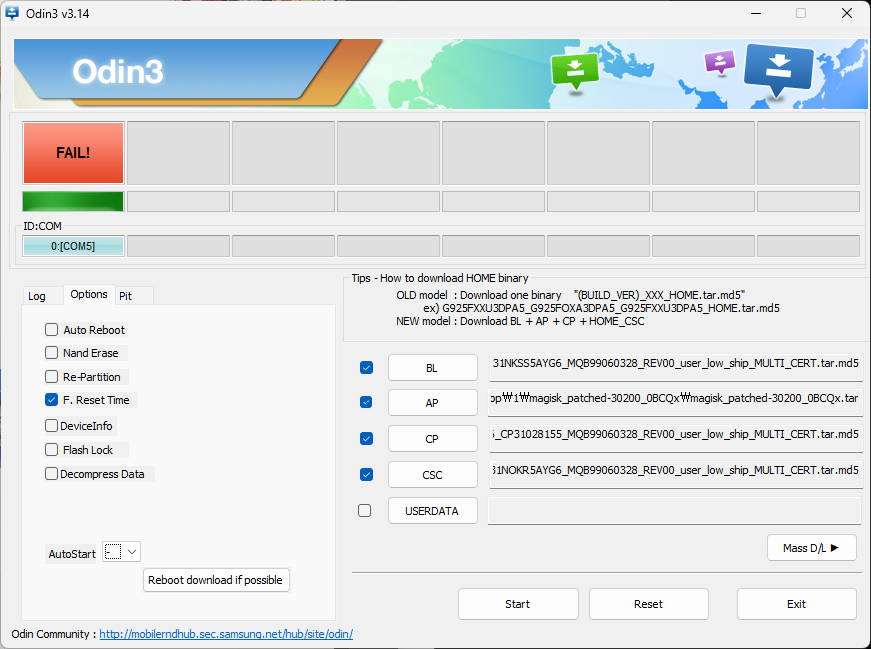Image resolution: width=871 pixels, height=649 pixels.
Task: Click the BL file path field
Action: (675, 367)
